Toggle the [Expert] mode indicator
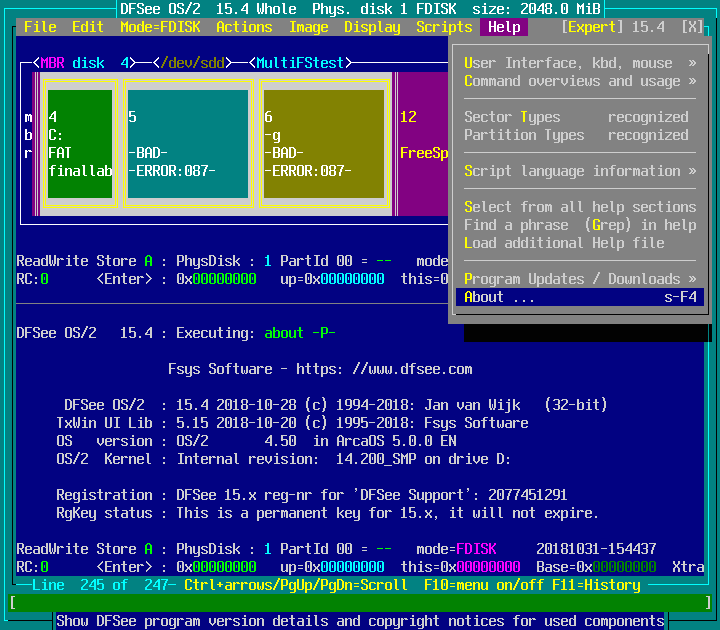The height and width of the screenshot is (630, 720). pos(592,27)
